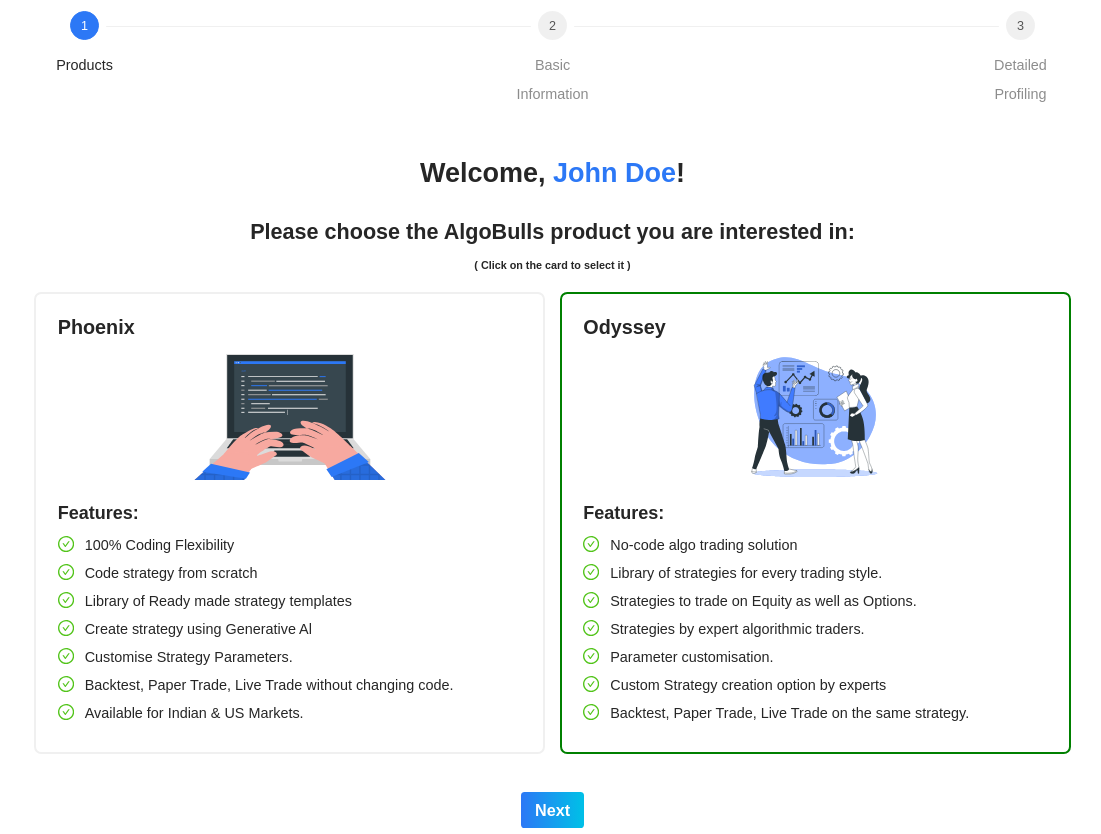Click the Odyssey analytics illustration
The width and height of the screenshot is (1101, 834).
coord(814,416)
